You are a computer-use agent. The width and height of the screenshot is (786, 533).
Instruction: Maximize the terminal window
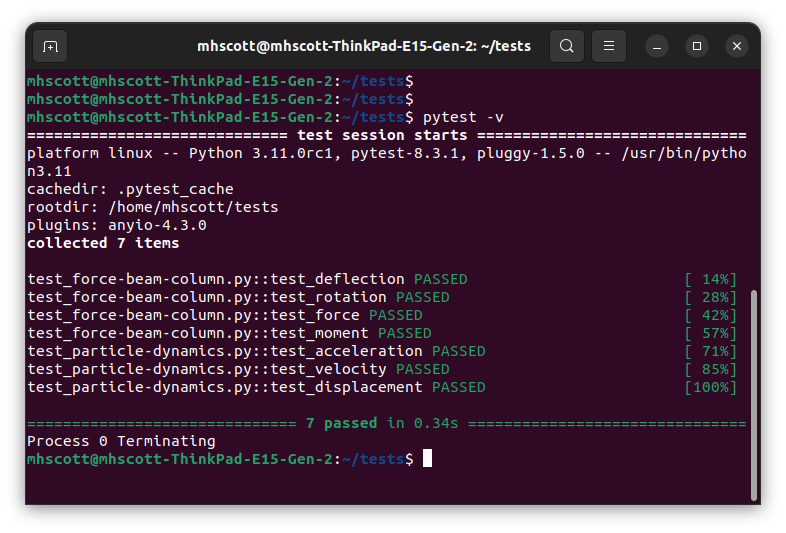click(x=697, y=46)
